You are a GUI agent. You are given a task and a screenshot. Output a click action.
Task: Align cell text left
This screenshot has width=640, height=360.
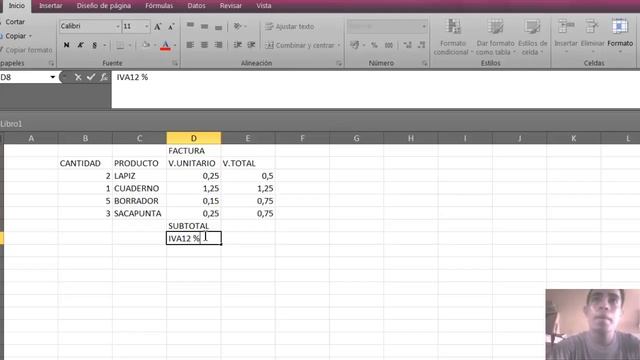(x=190, y=45)
